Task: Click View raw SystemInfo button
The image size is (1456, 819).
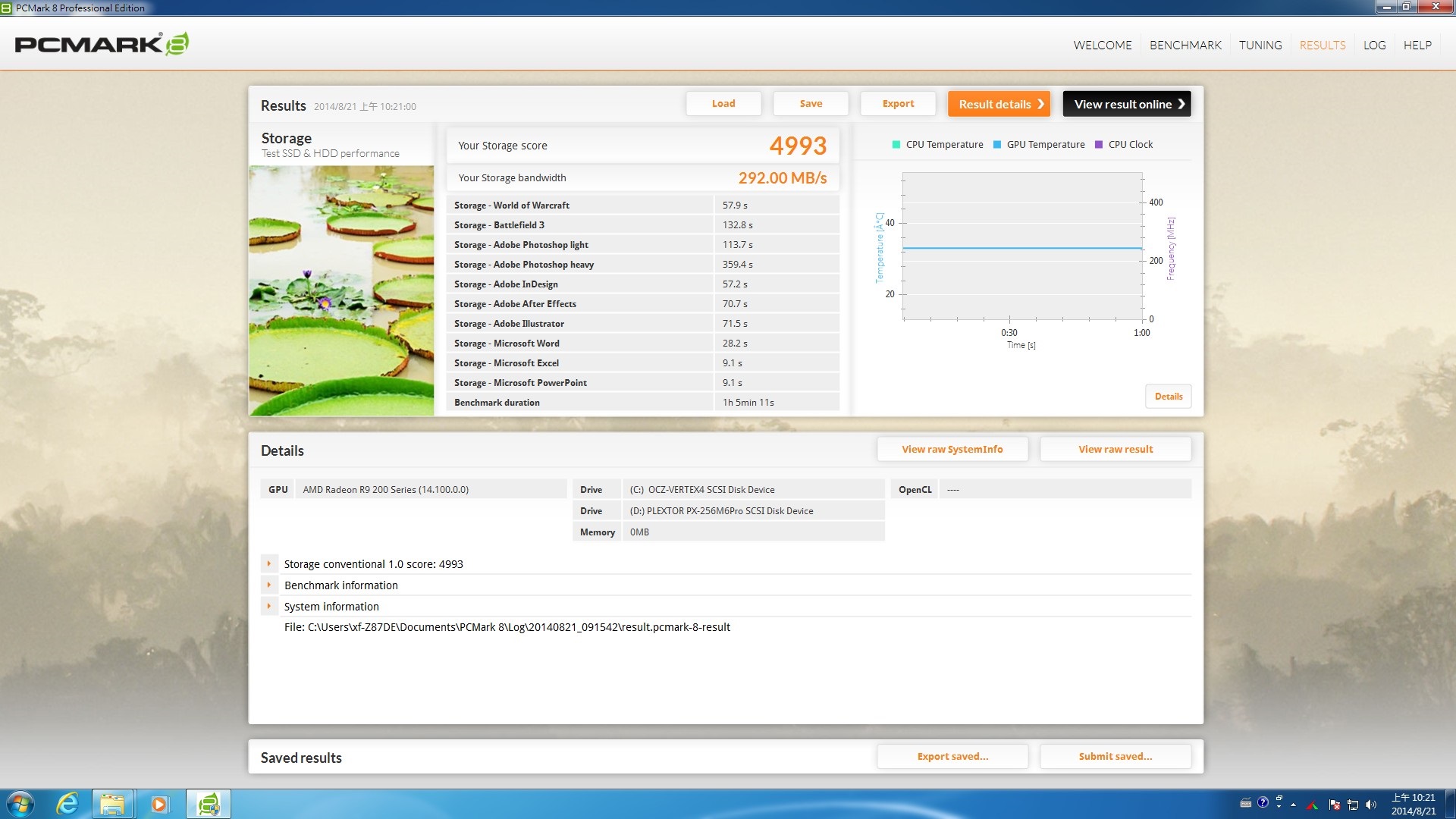Action: tap(952, 450)
